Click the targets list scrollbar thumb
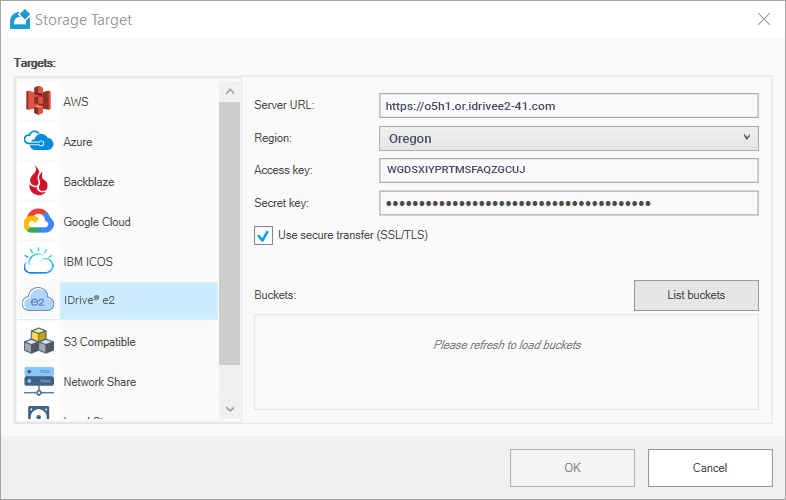Viewport: 786px width, 500px height. (x=230, y=233)
